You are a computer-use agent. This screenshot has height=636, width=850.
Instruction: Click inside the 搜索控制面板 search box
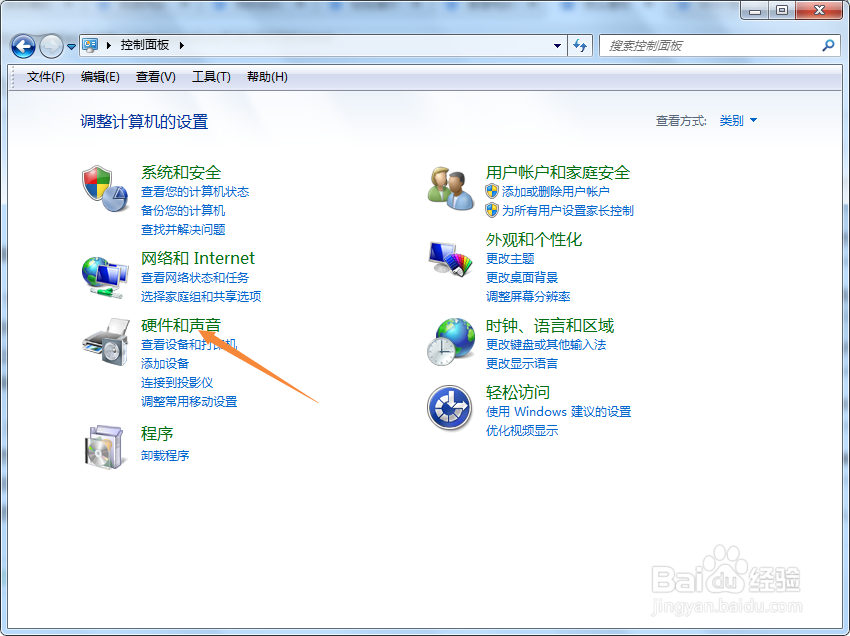pos(715,46)
